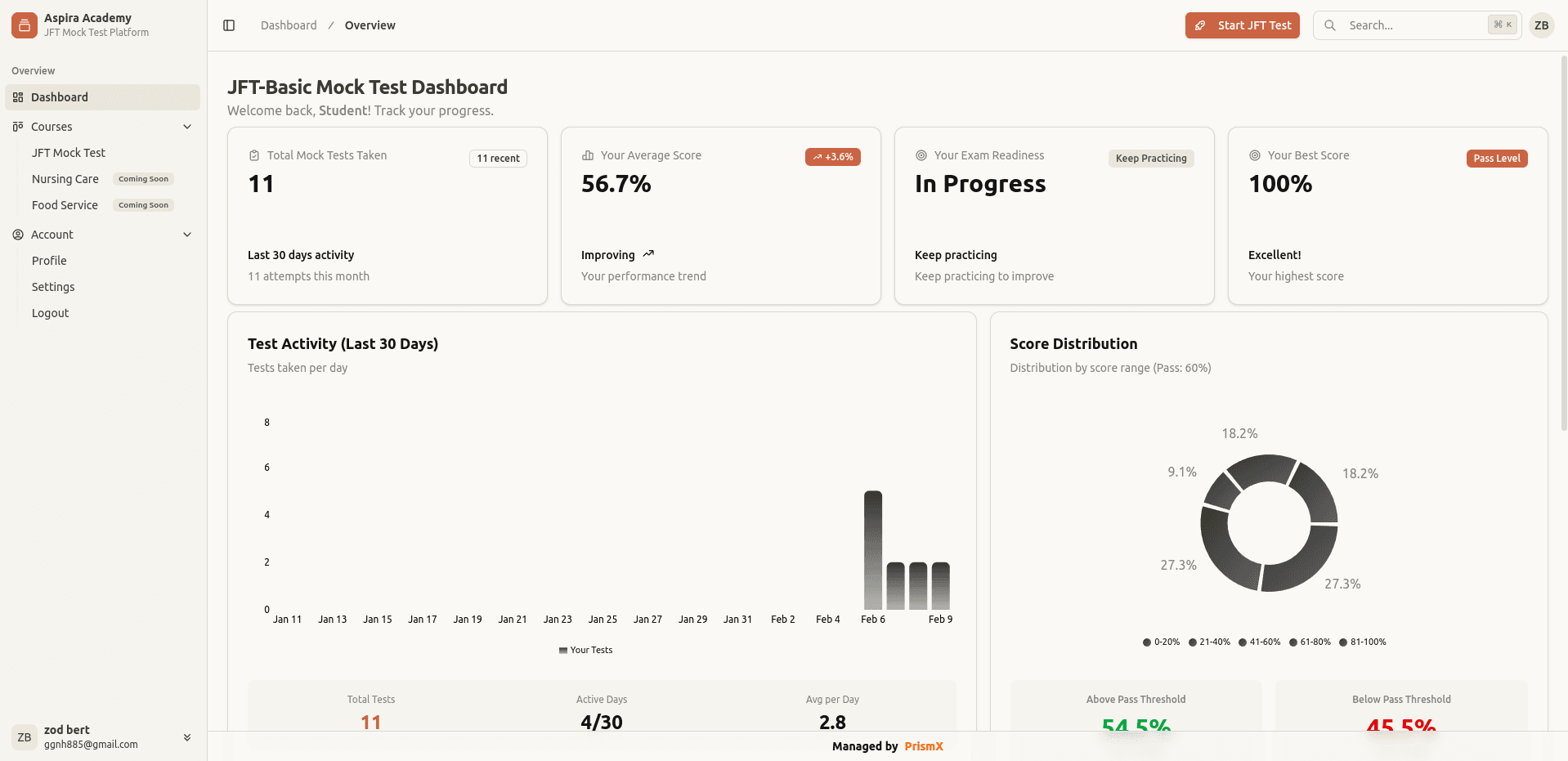Open Profile page
This screenshot has width=1568, height=761.
pyautogui.click(x=49, y=261)
